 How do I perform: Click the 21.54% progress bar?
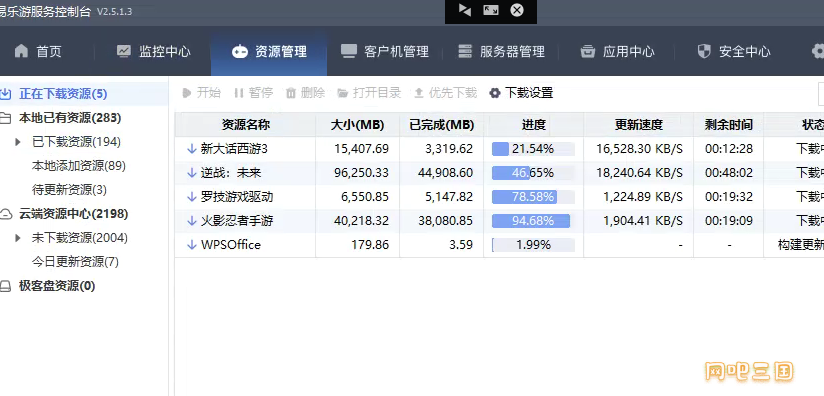[x=533, y=149]
